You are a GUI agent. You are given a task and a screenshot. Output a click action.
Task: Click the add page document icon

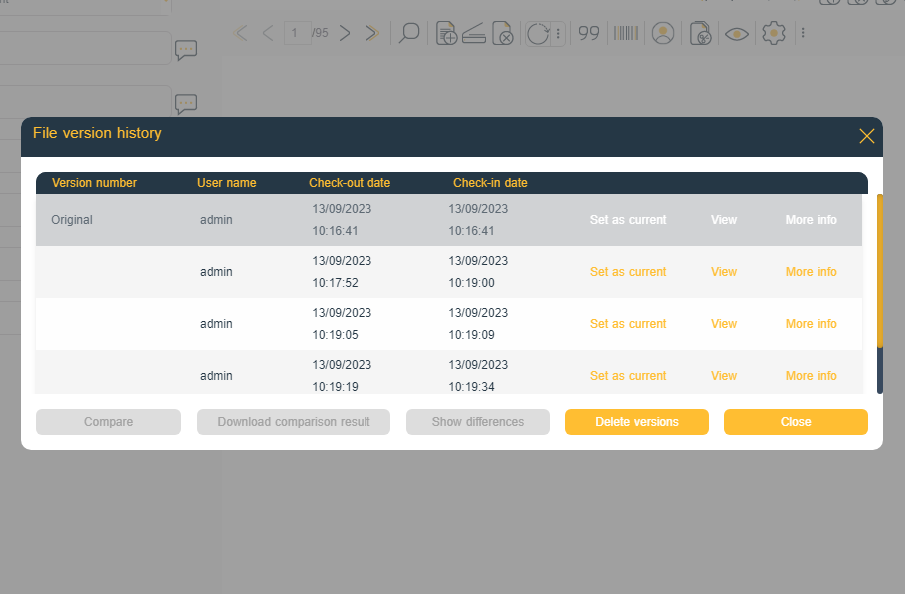(x=446, y=33)
